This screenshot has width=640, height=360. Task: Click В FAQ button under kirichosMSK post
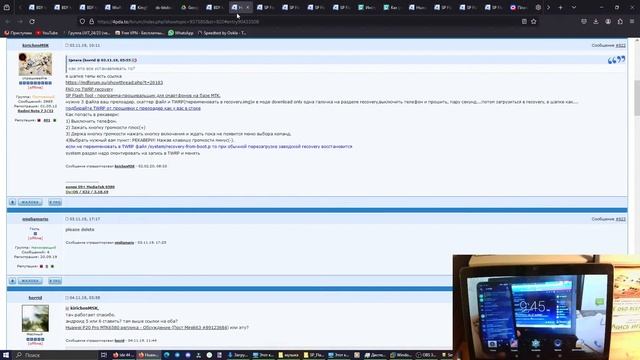pos(55,202)
